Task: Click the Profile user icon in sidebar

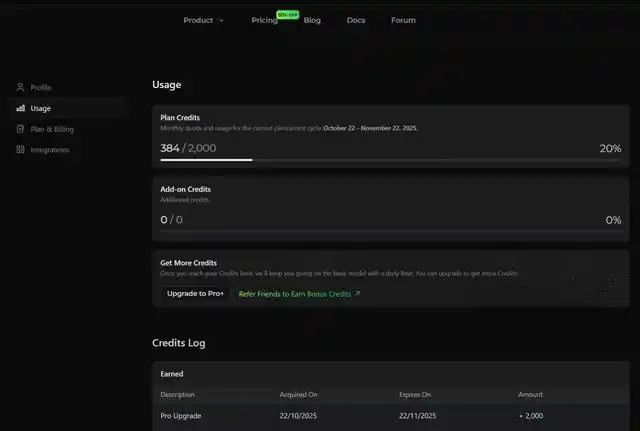Action: [21, 88]
